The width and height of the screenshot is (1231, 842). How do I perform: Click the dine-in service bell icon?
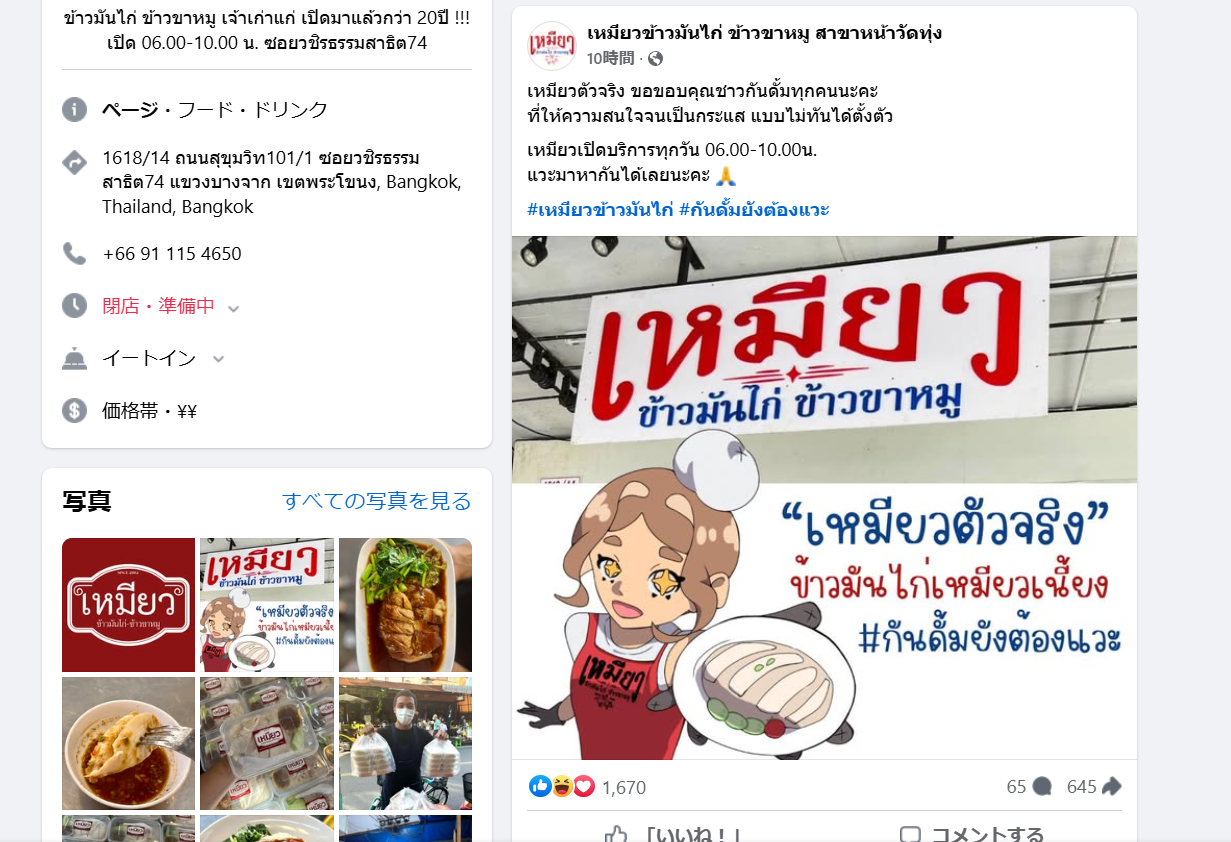(75, 358)
